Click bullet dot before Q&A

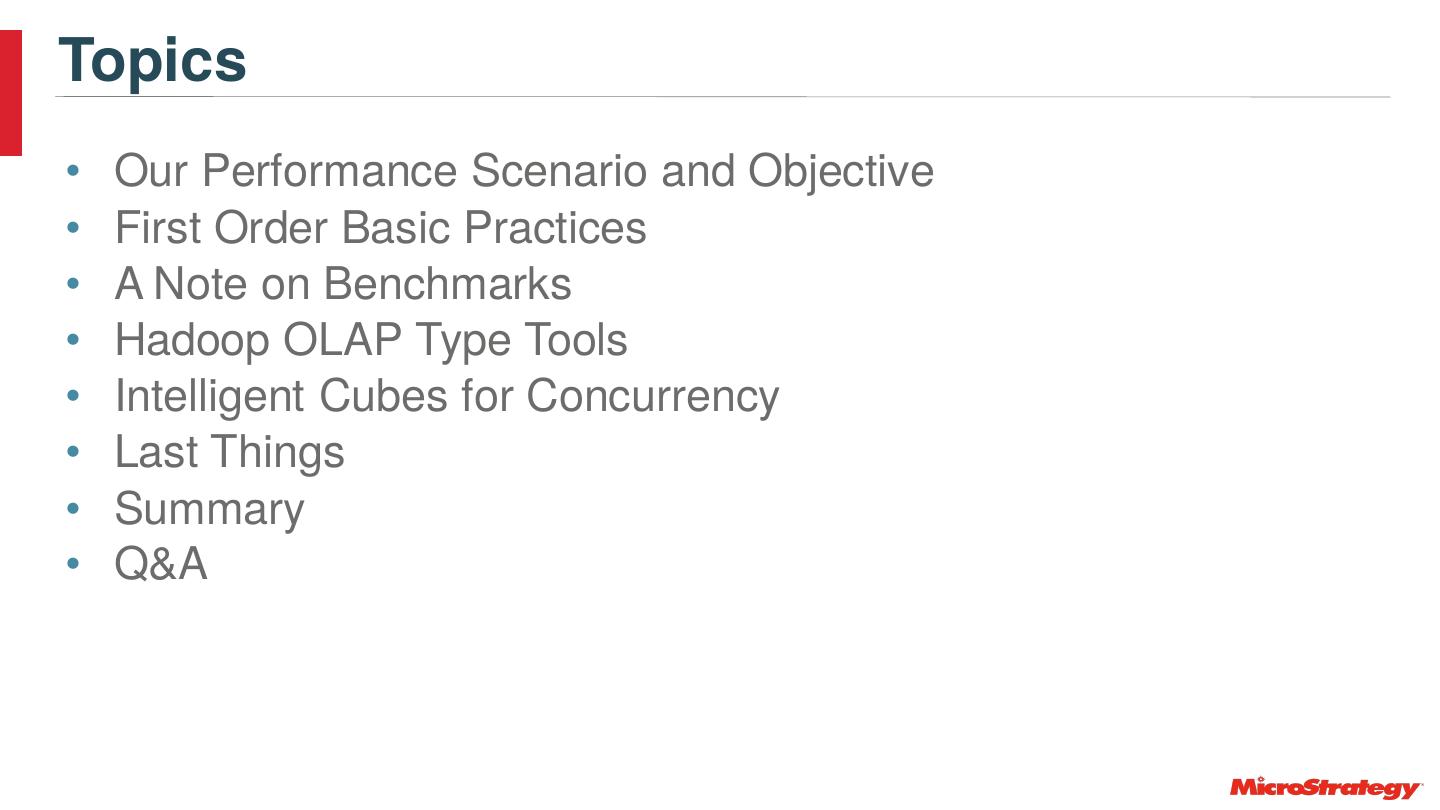pyautogui.click(x=72, y=564)
